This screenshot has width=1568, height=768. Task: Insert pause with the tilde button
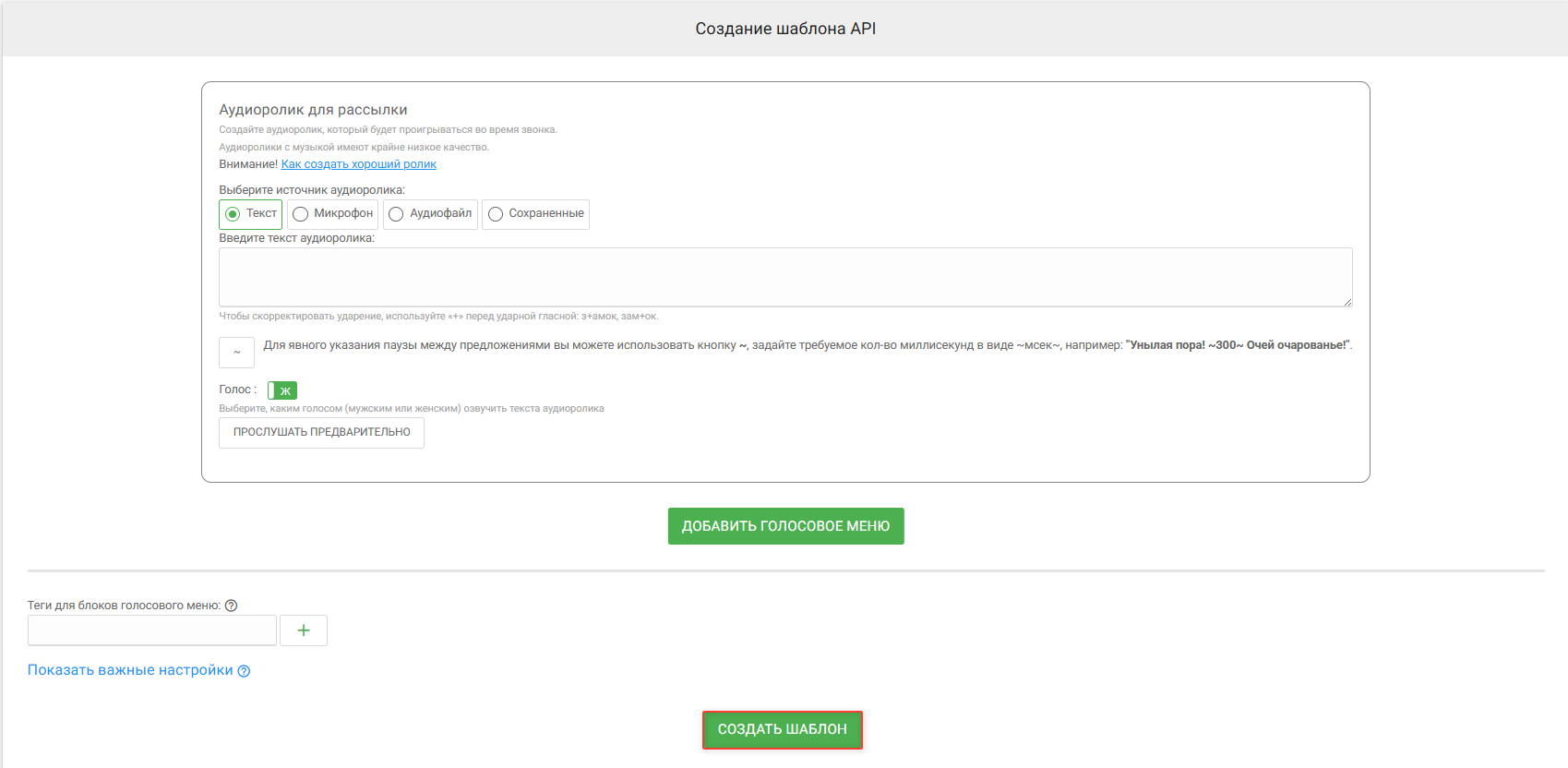tap(236, 353)
